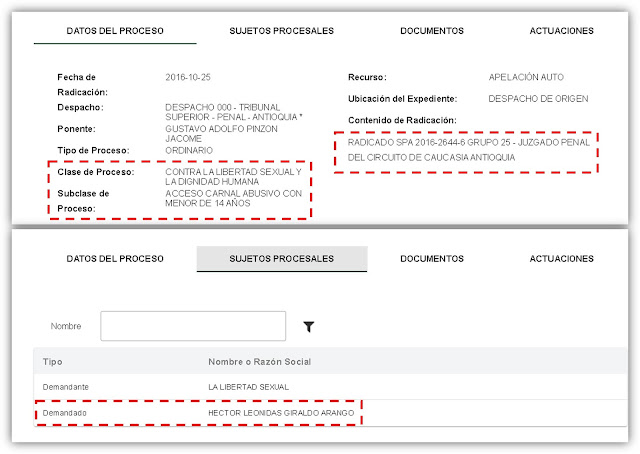640x454 pixels.
Task: Click the Recurso label
Action: coord(367,77)
